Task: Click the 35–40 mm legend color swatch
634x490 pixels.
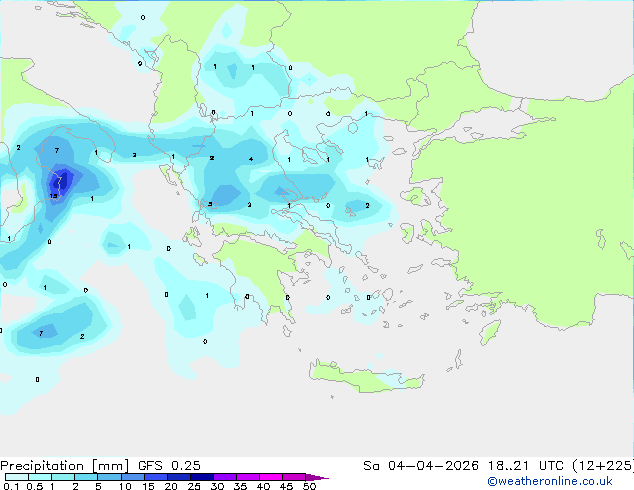Action: [x=247, y=477]
